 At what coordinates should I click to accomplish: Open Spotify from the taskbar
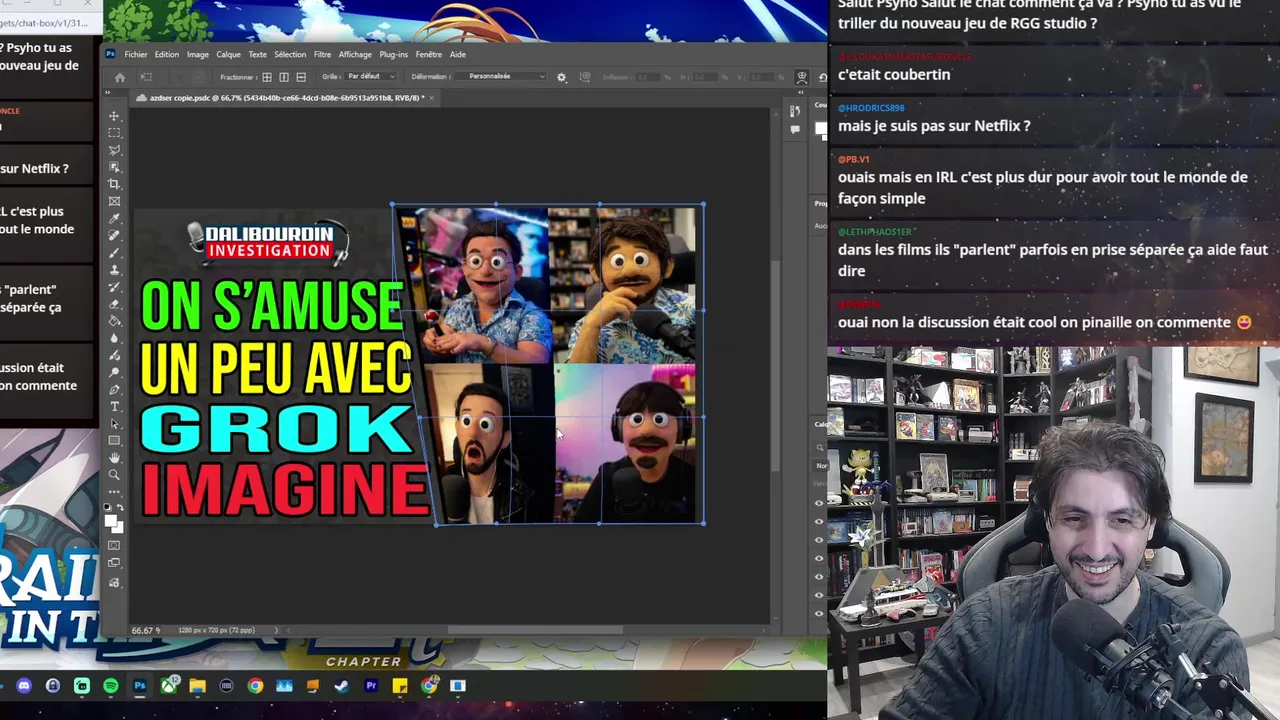(x=111, y=686)
